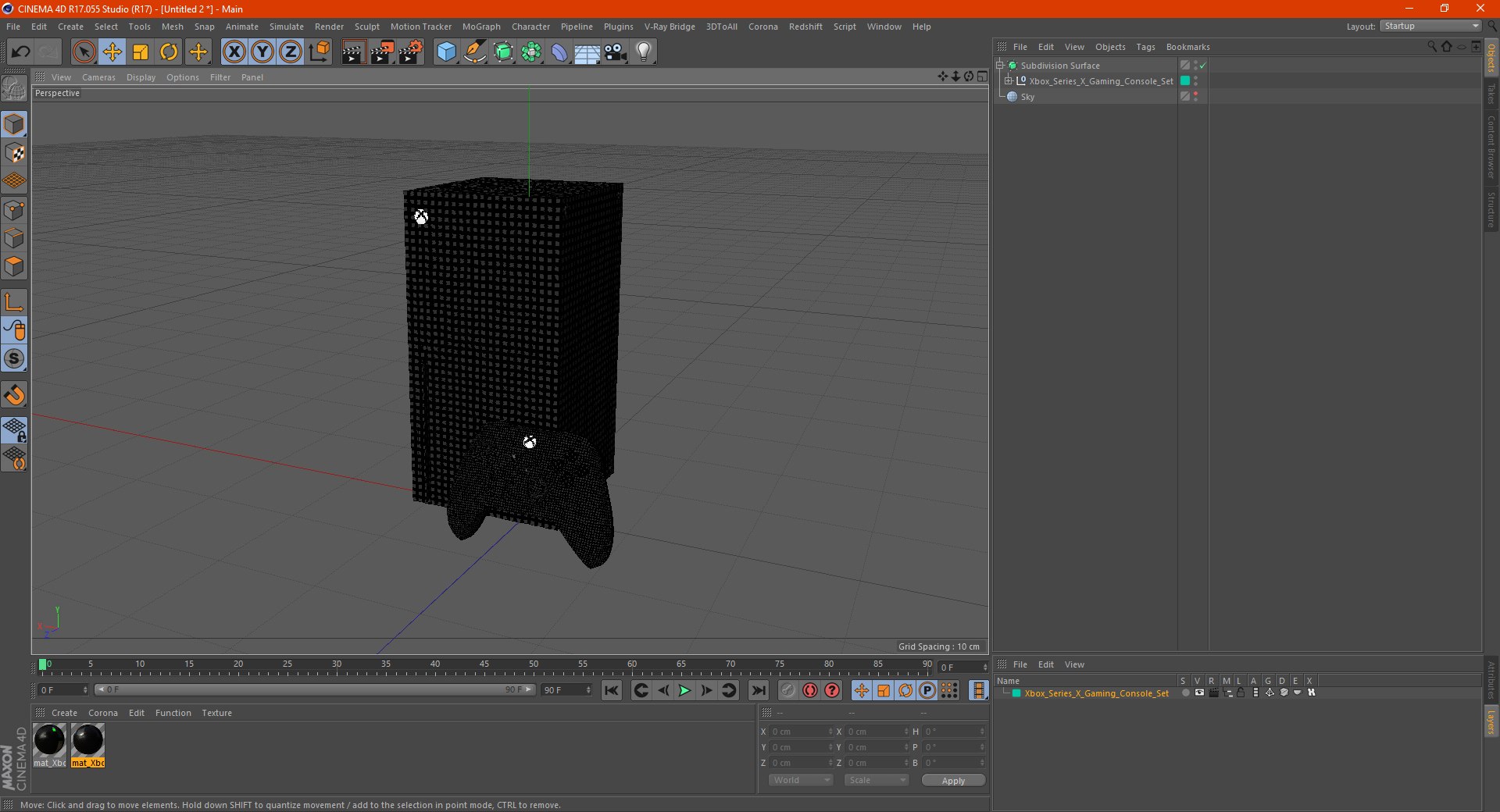Image resolution: width=1500 pixels, height=812 pixels.
Task: Open the Layout Startup dropdown
Action: (1431, 27)
